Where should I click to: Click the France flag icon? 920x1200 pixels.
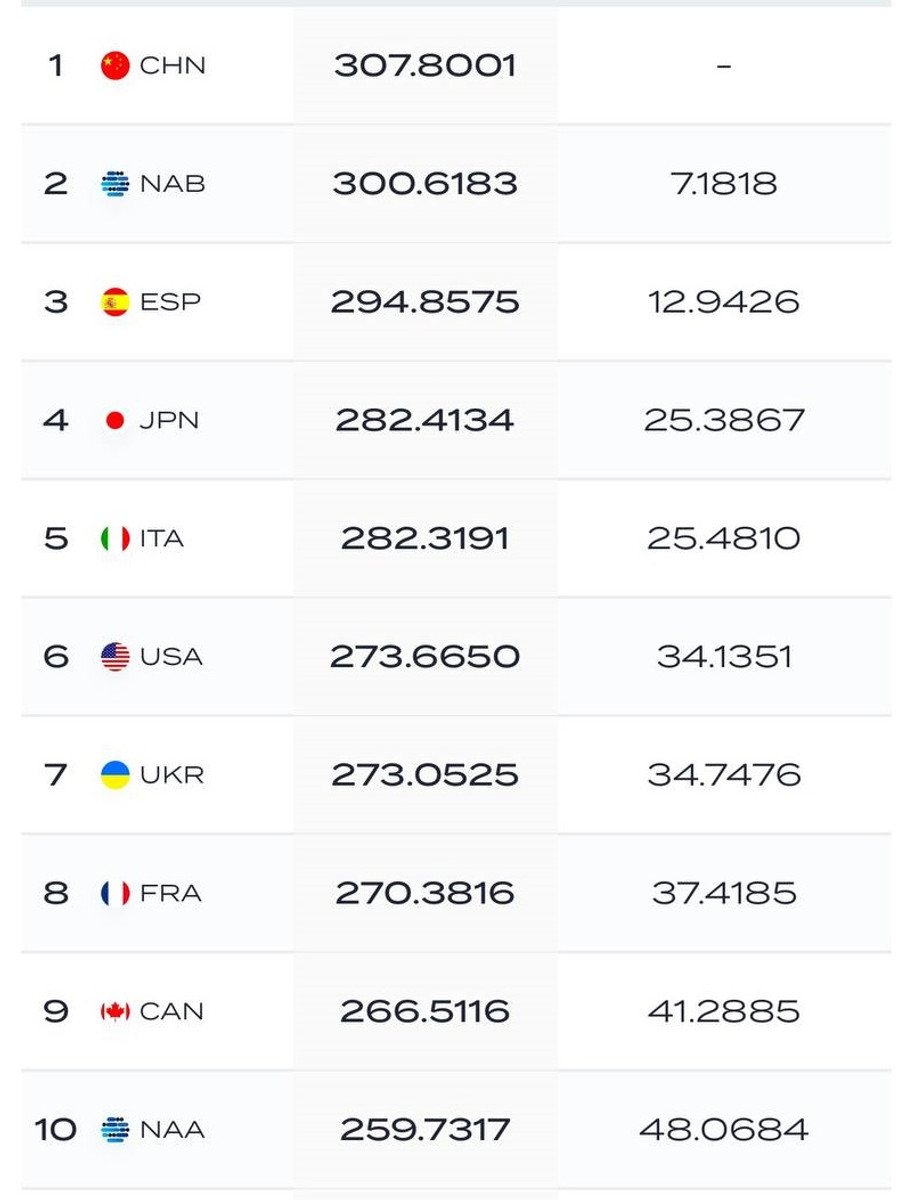coord(115,893)
